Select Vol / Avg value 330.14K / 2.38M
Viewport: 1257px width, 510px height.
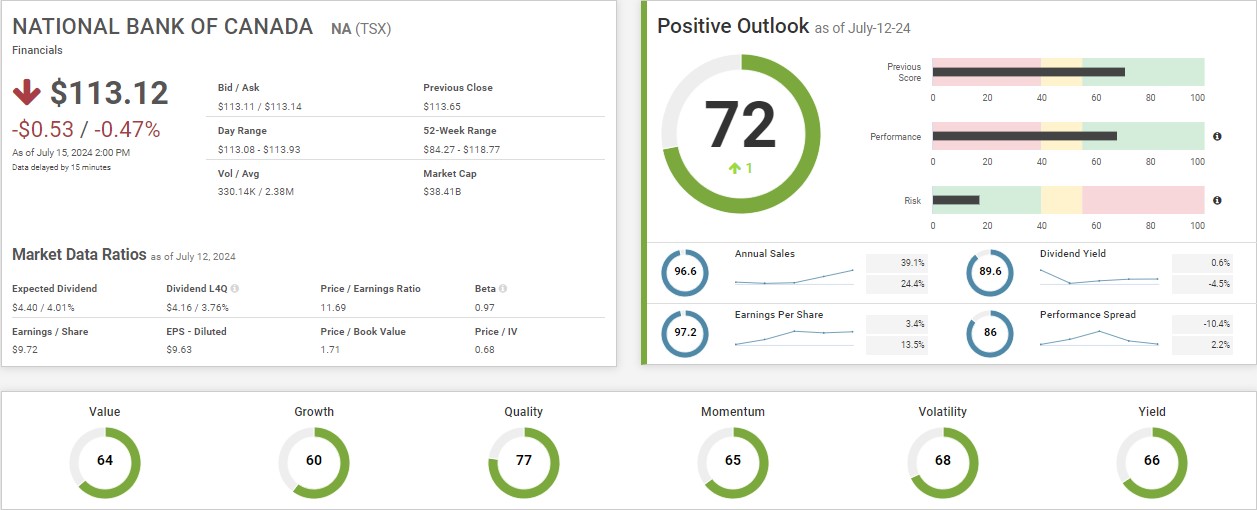tap(255, 191)
